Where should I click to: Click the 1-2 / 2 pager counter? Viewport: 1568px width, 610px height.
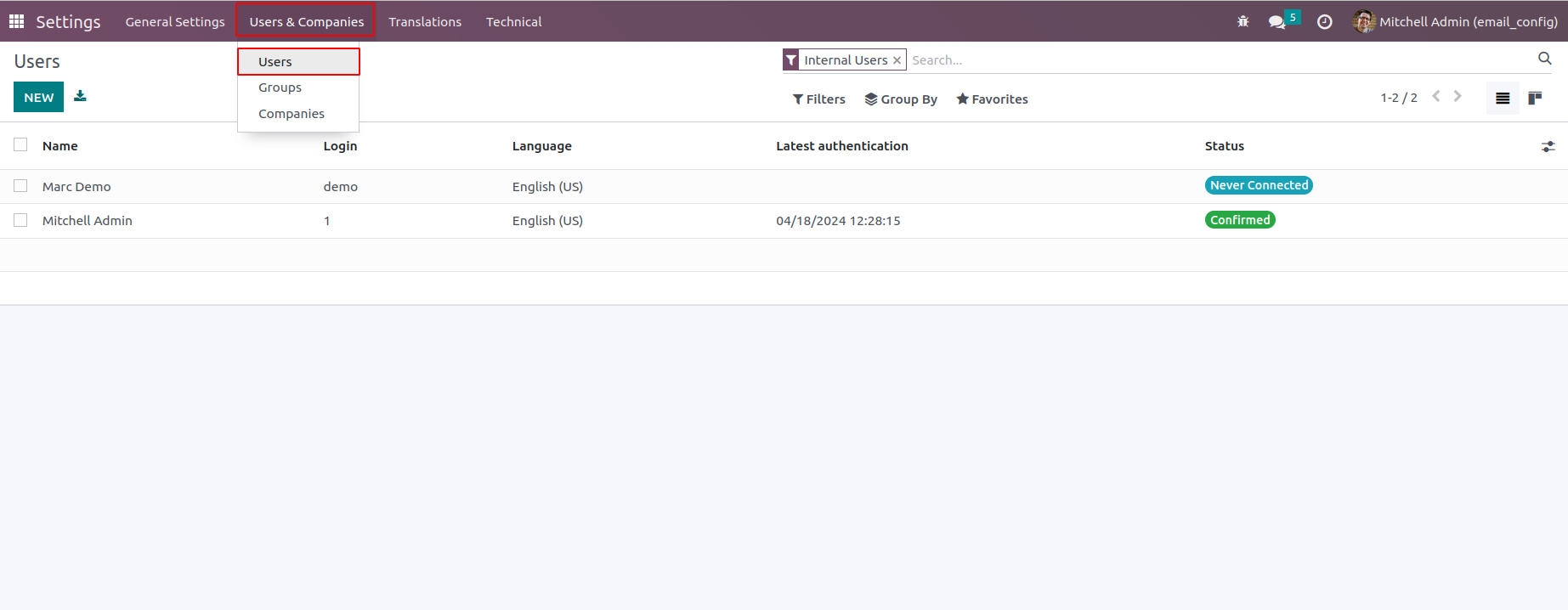1399,98
